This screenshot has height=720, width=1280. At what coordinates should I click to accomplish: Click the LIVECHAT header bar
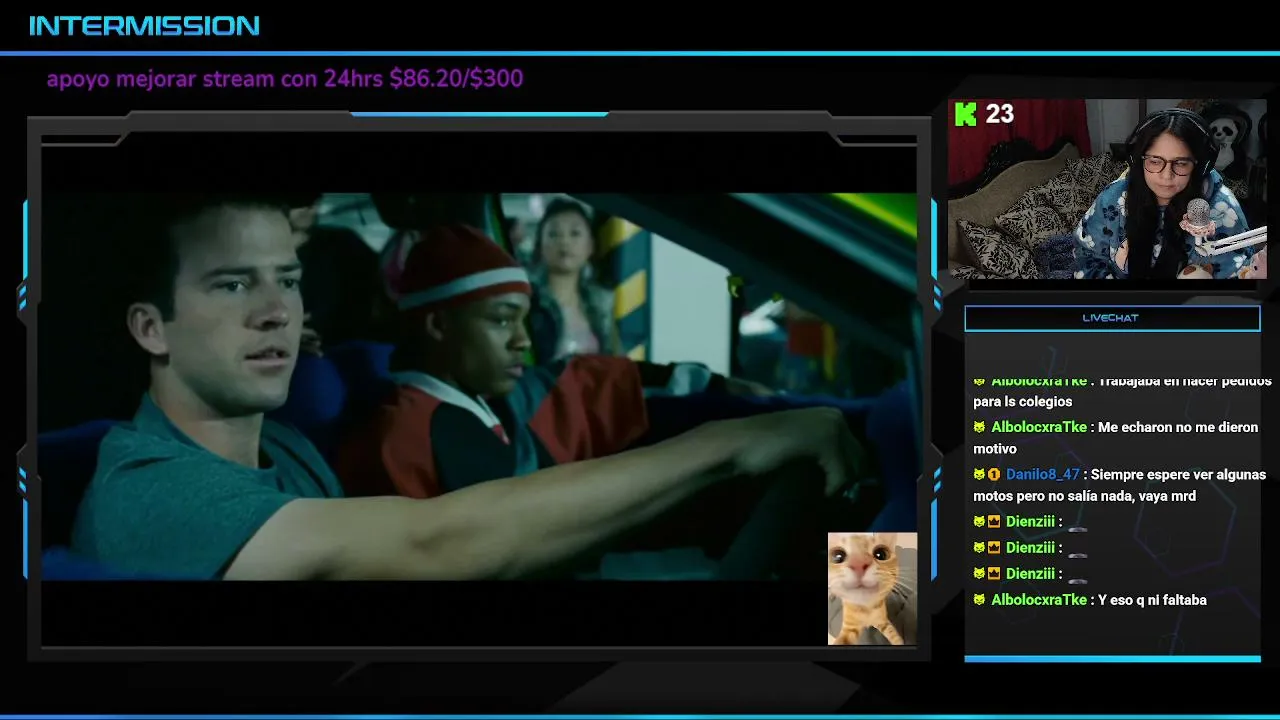(x=1112, y=318)
